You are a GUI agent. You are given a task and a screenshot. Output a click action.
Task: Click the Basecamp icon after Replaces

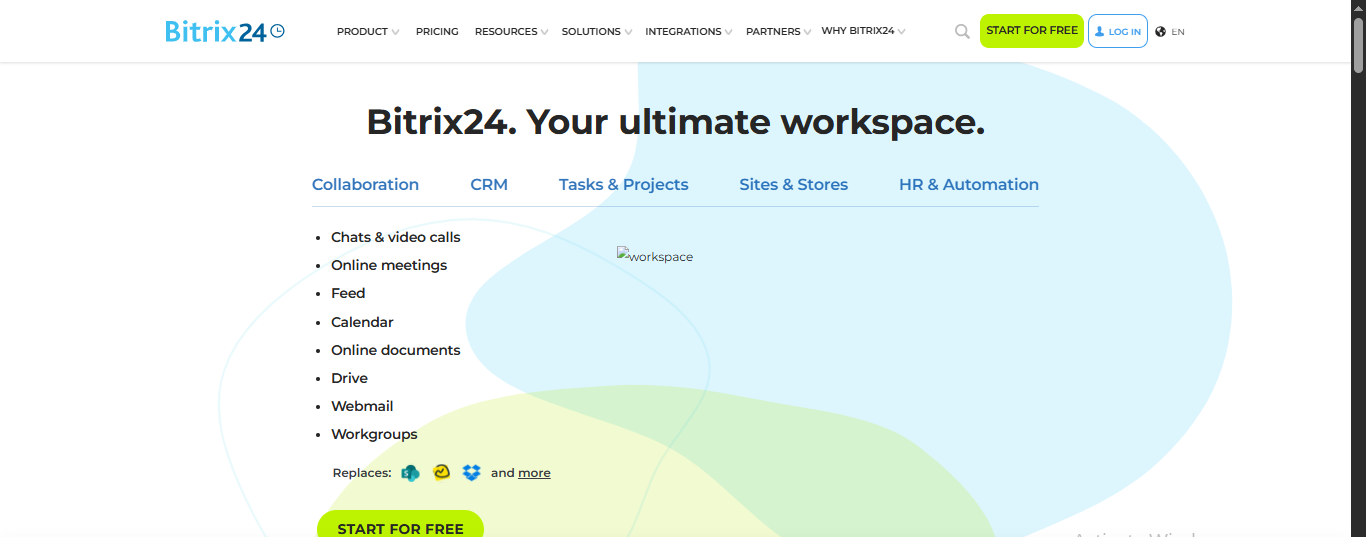click(x=441, y=473)
